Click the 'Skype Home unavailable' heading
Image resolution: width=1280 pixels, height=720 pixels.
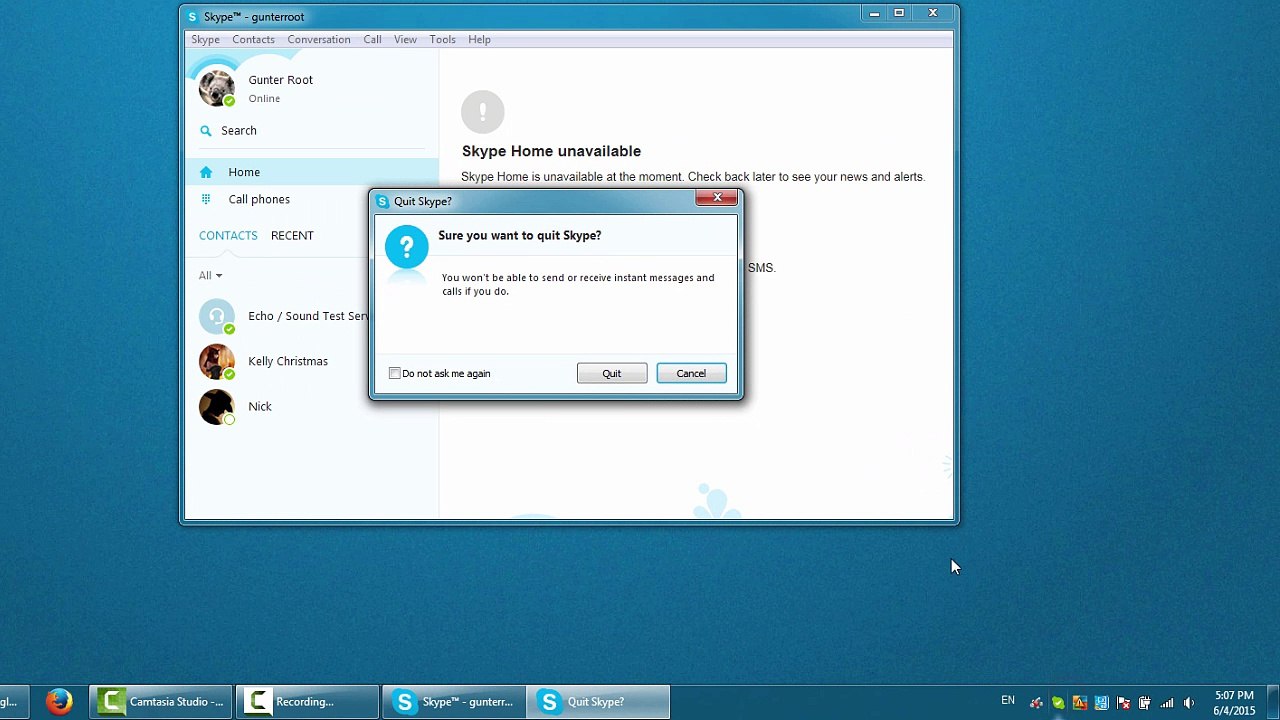click(x=551, y=151)
